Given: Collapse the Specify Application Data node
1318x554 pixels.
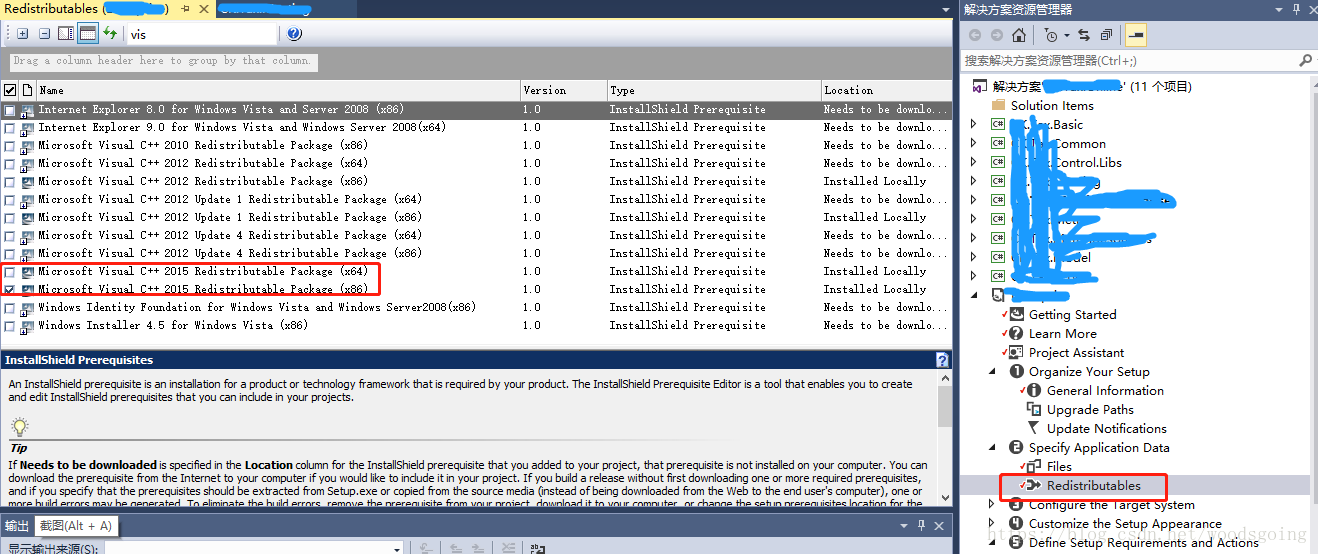Looking at the screenshot, I should pyautogui.click(x=992, y=447).
